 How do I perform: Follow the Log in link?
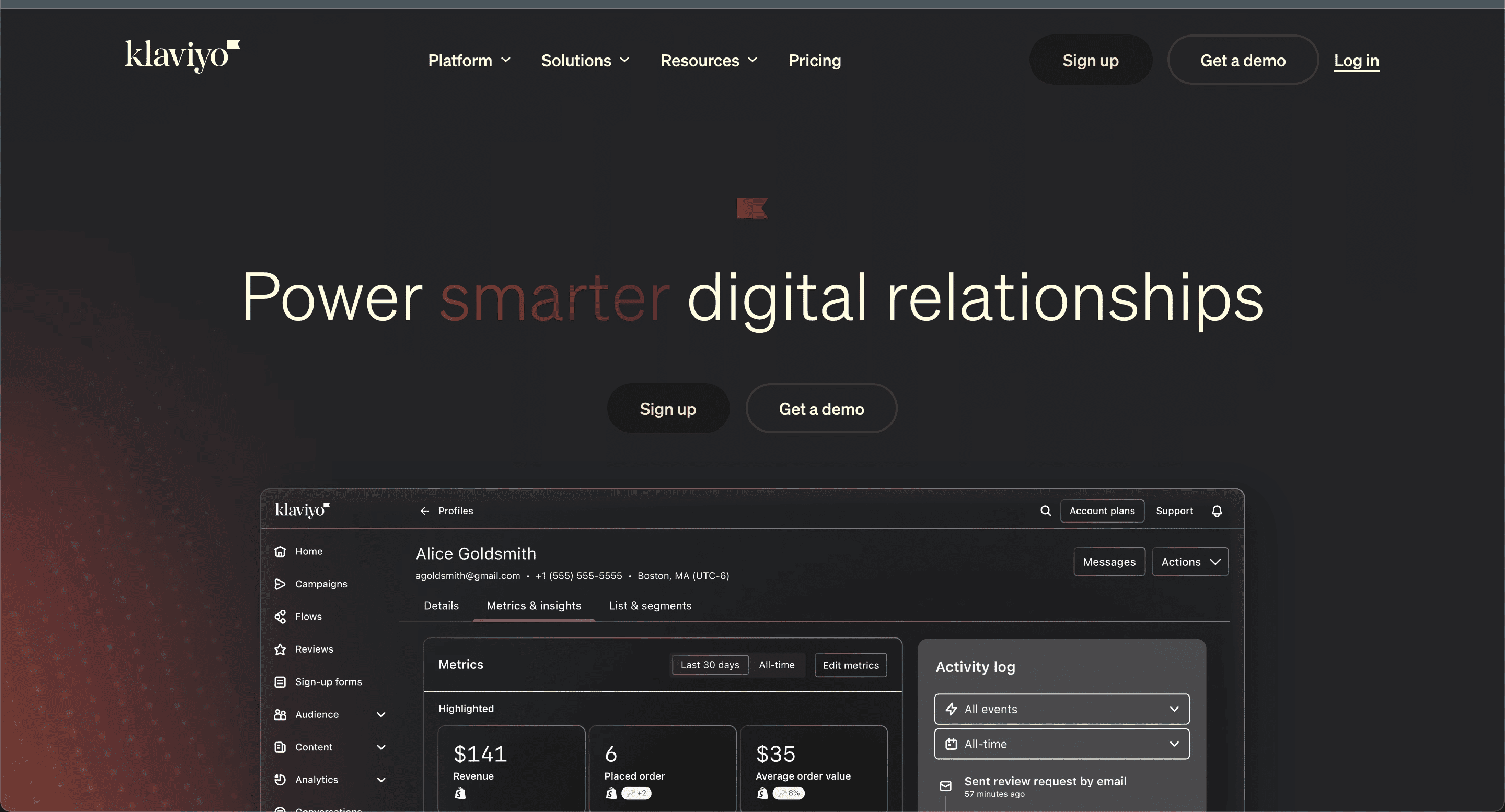(1356, 60)
